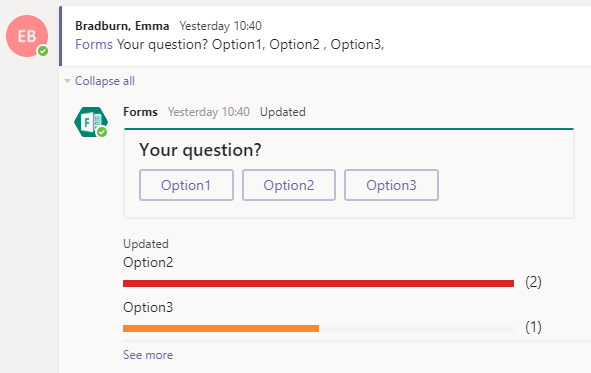Click the EB user avatar
This screenshot has height=373, width=591.
[x=27, y=36]
